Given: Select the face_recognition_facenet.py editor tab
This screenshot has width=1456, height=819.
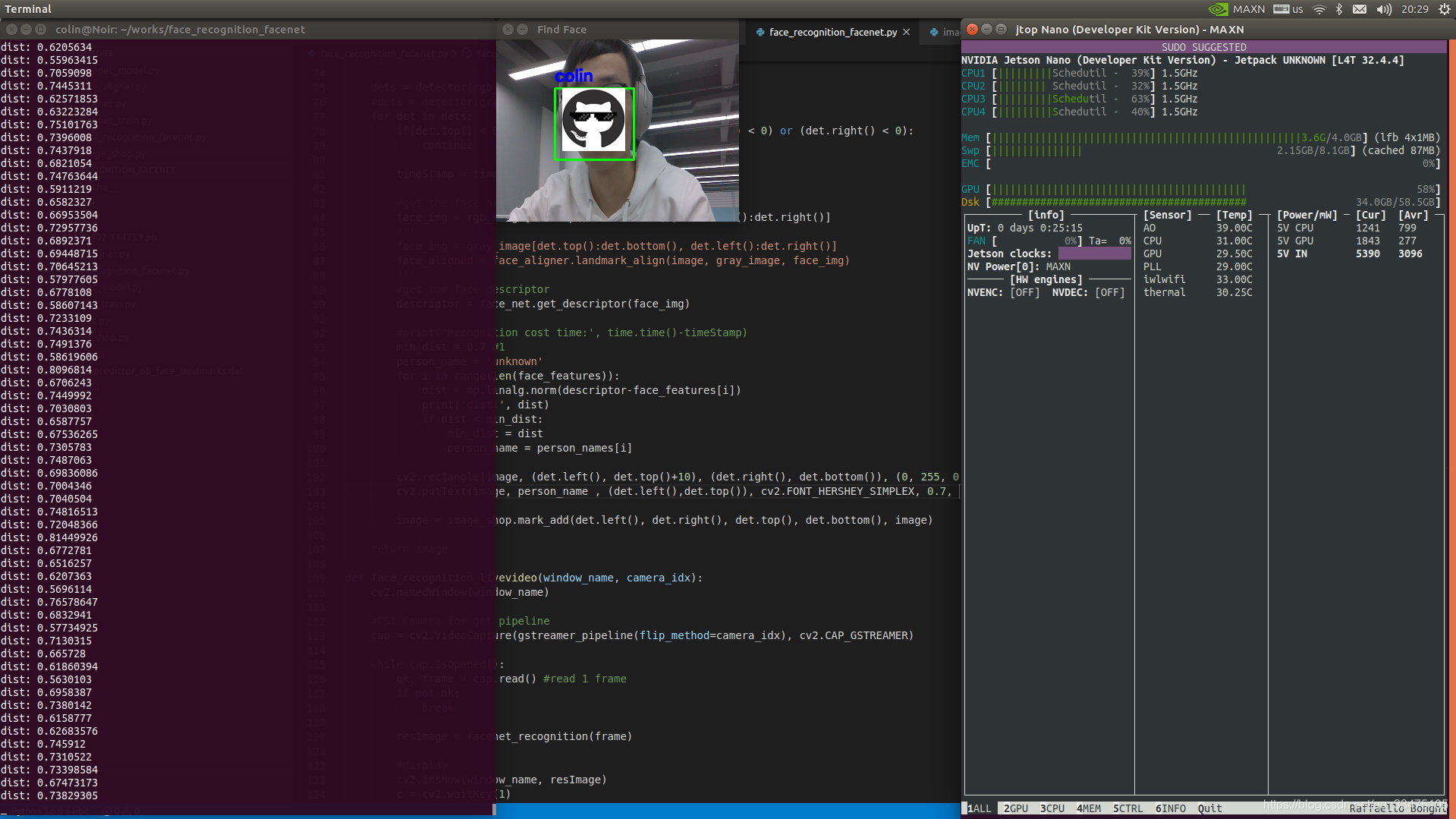Looking at the screenshot, I should (832, 32).
